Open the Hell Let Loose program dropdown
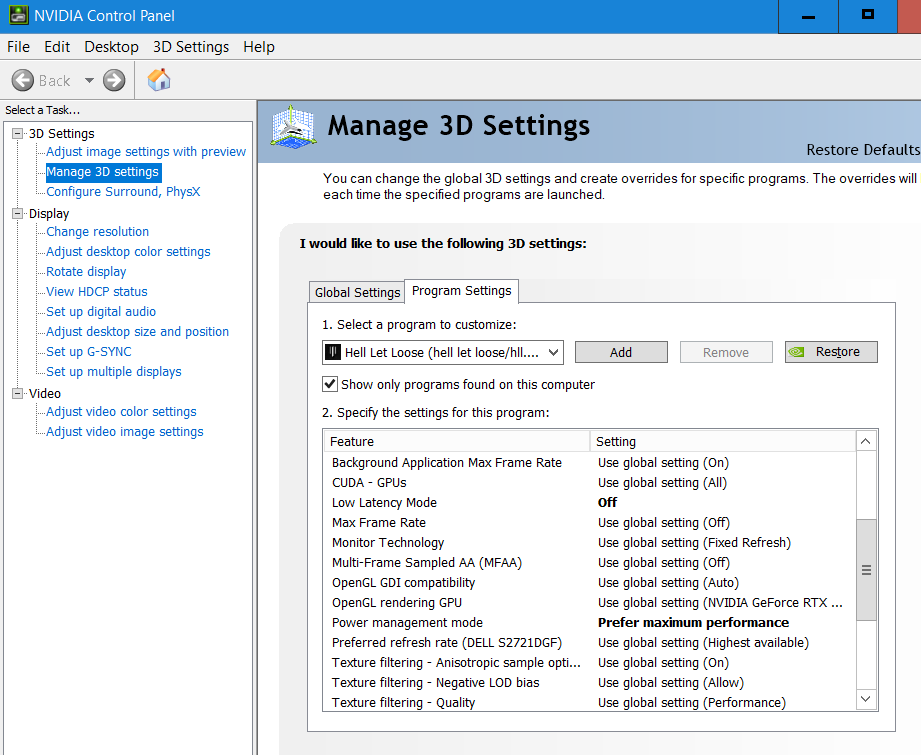 (x=553, y=352)
